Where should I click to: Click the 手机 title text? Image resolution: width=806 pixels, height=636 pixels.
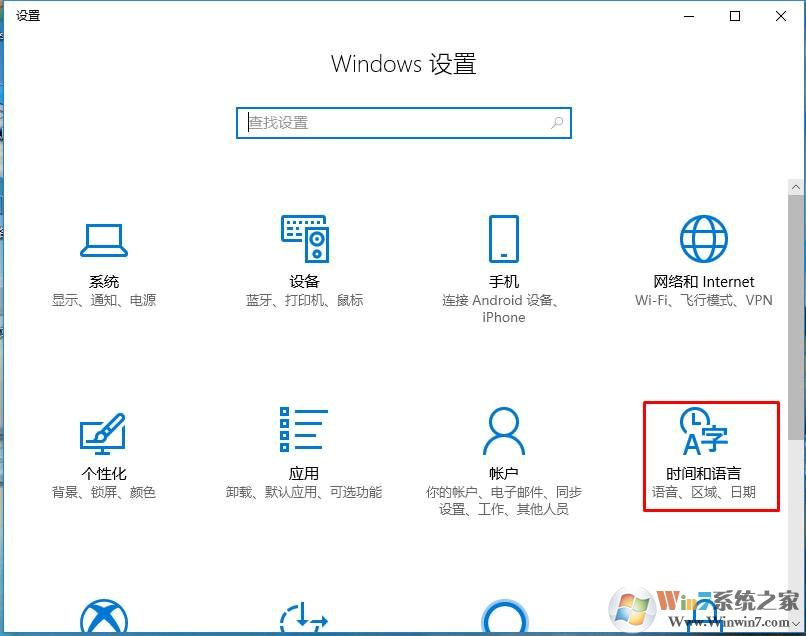click(x=504, y=282)
